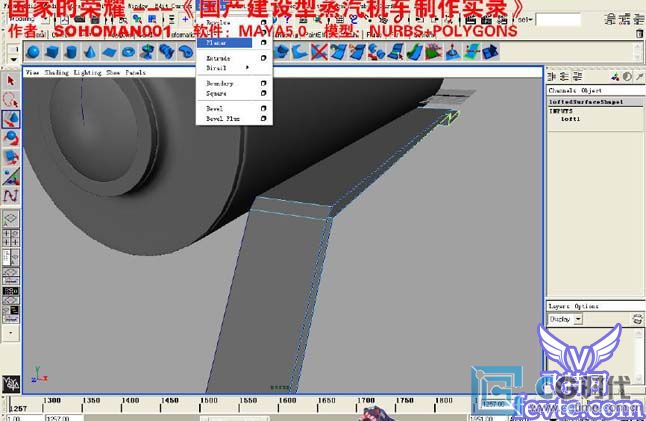Switch to four view layout
The image size is (646, 421).
pyautogui.click(x=11, y=238)
